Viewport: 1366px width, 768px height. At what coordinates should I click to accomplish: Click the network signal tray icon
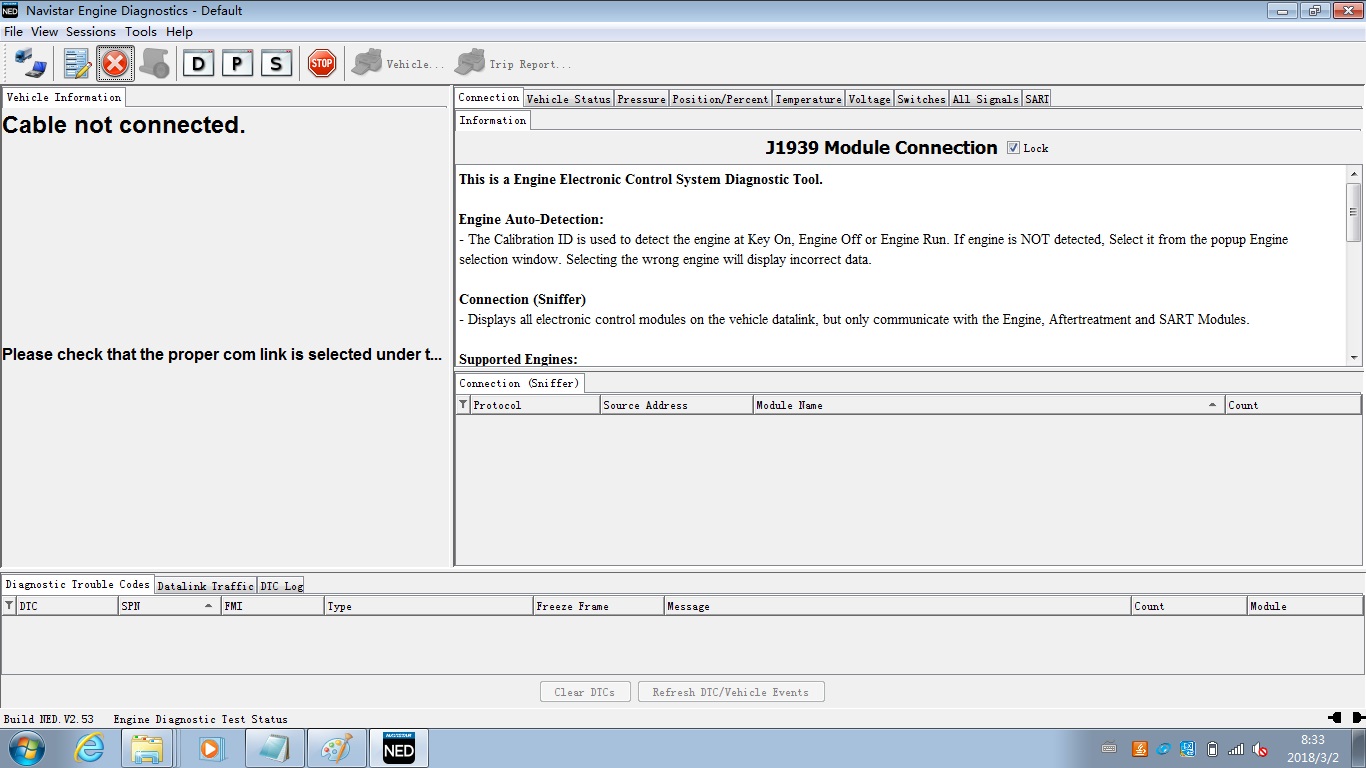[x=1236, y=749]
